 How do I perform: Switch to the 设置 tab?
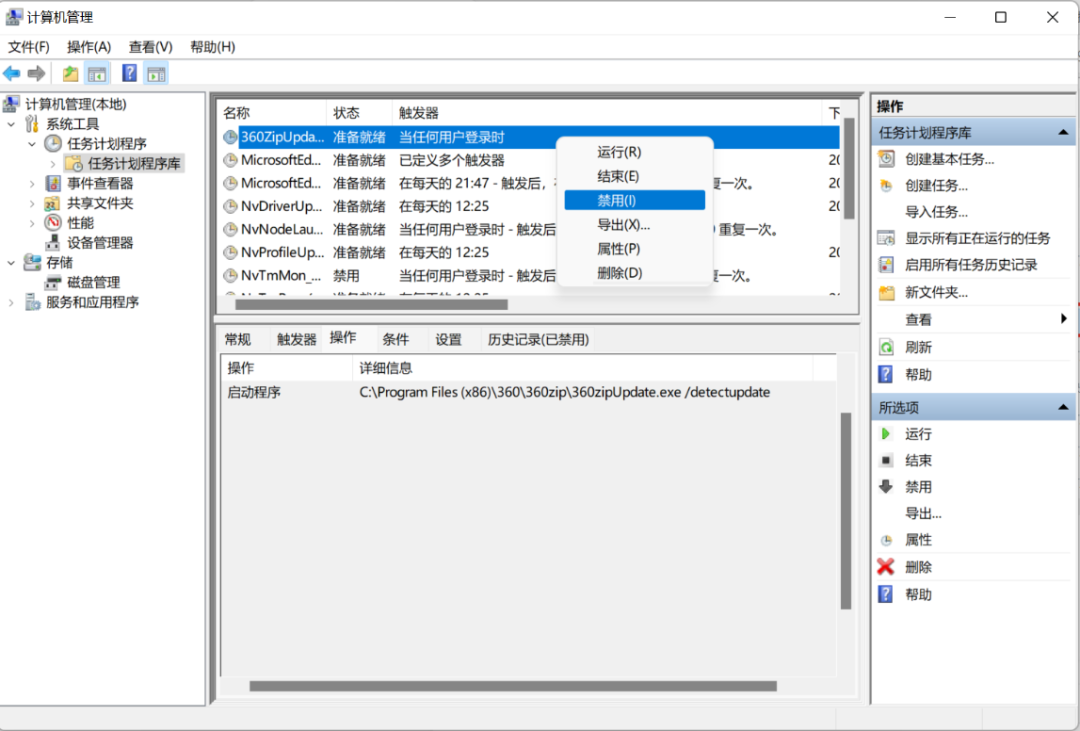pyautogui.click(x=448, y=339)
